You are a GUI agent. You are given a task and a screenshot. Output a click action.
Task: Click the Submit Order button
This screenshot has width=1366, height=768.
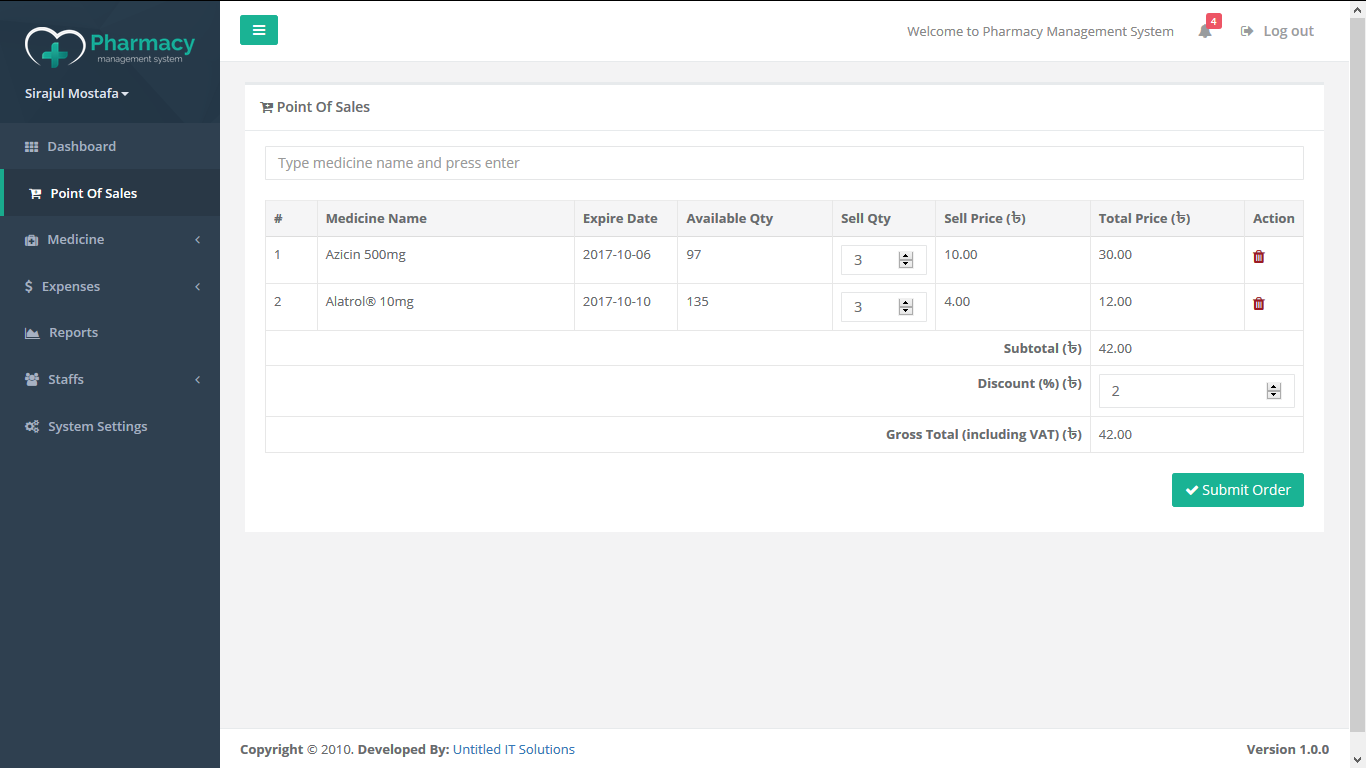point(1238,490)
